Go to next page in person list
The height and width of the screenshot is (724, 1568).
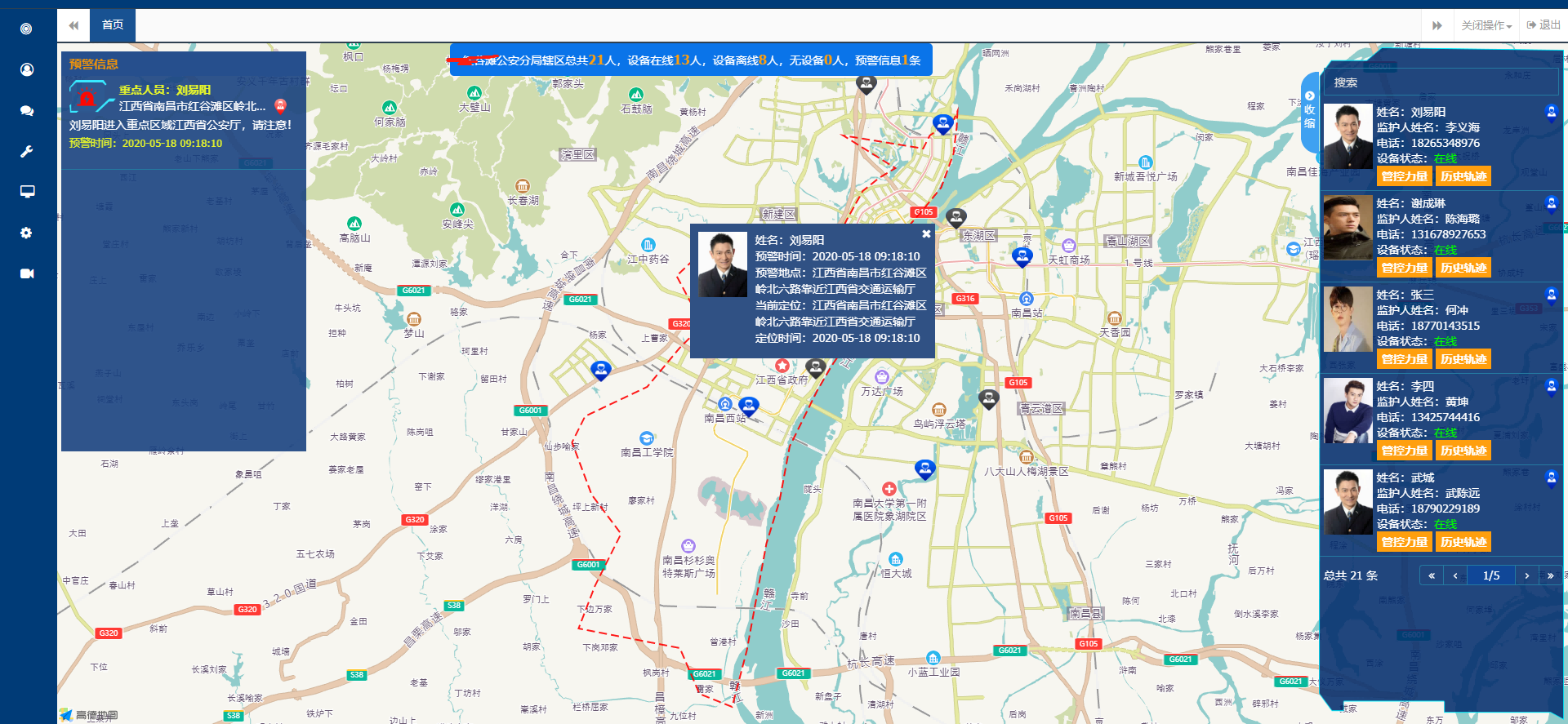tap(1526, 575)
